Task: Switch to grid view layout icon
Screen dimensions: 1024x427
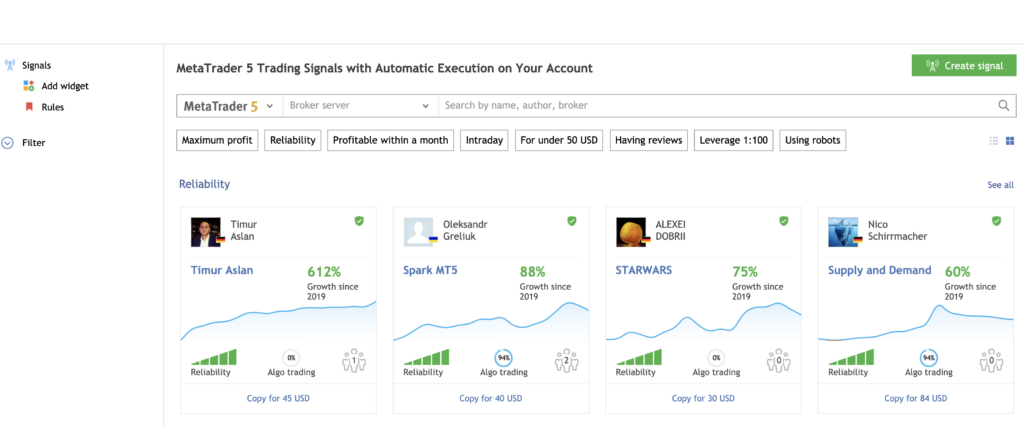Action: [1010, 140]
